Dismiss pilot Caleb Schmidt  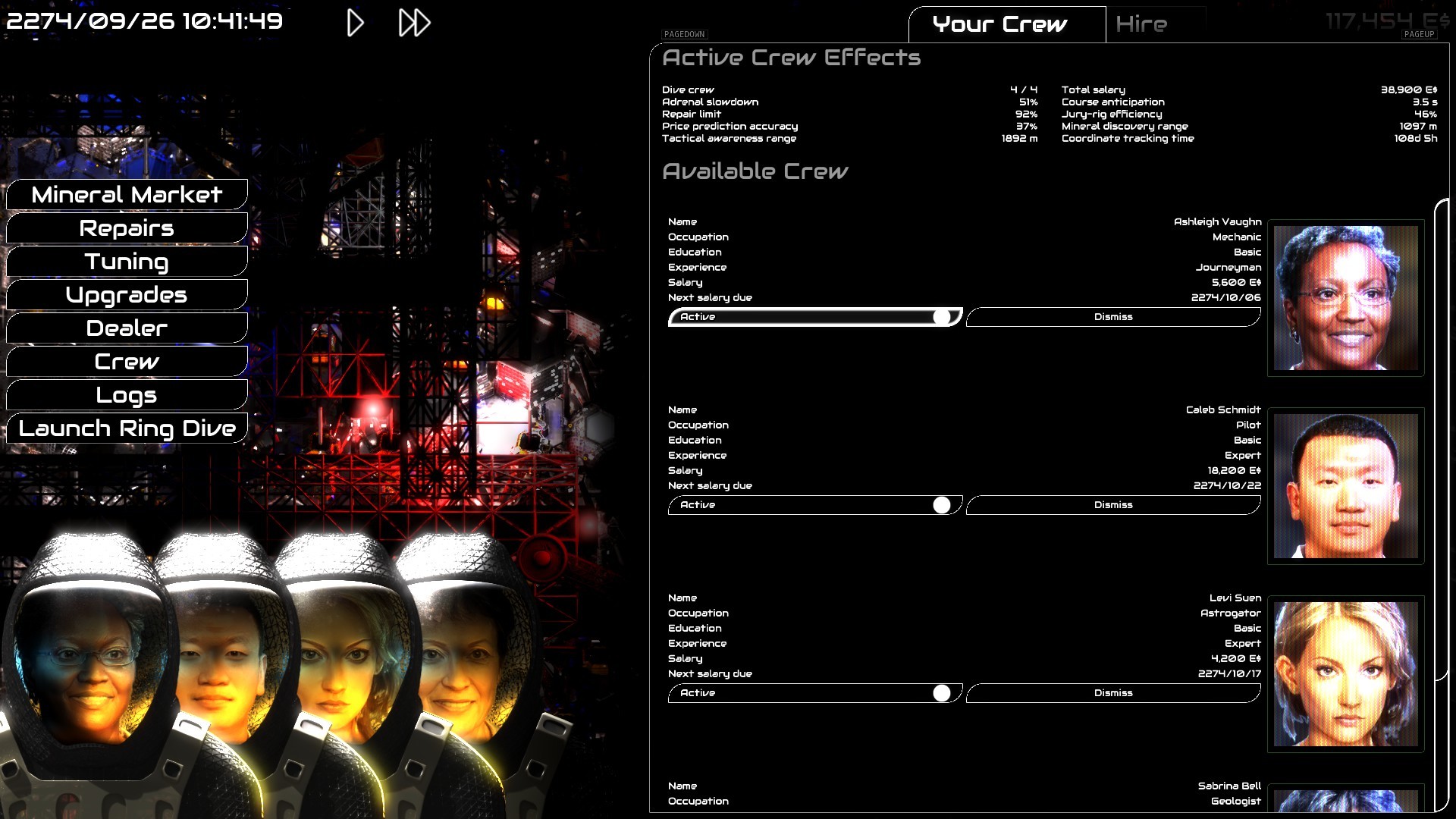point(1112,505)
